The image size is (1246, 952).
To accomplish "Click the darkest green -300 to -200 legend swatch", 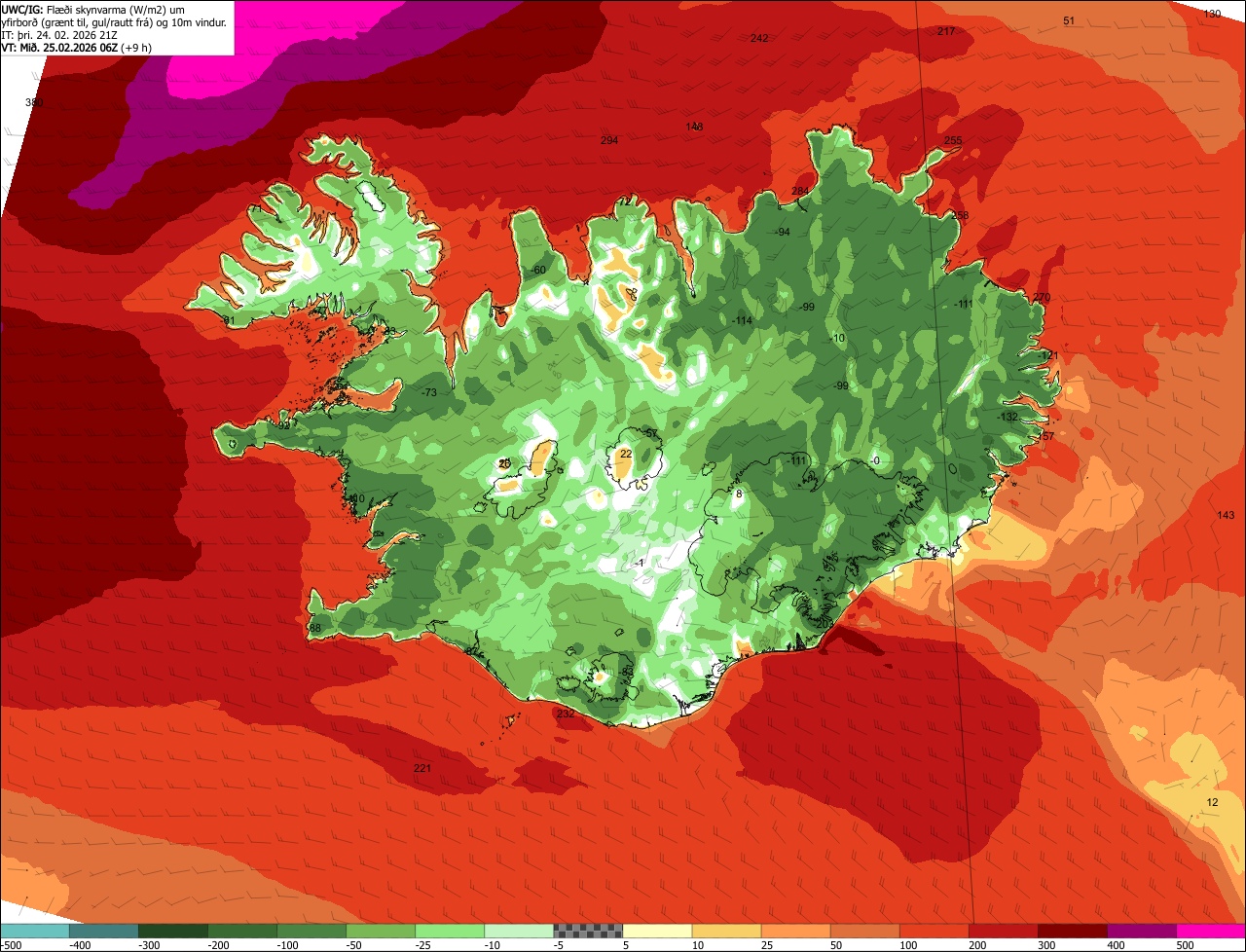I will point(172,930).
